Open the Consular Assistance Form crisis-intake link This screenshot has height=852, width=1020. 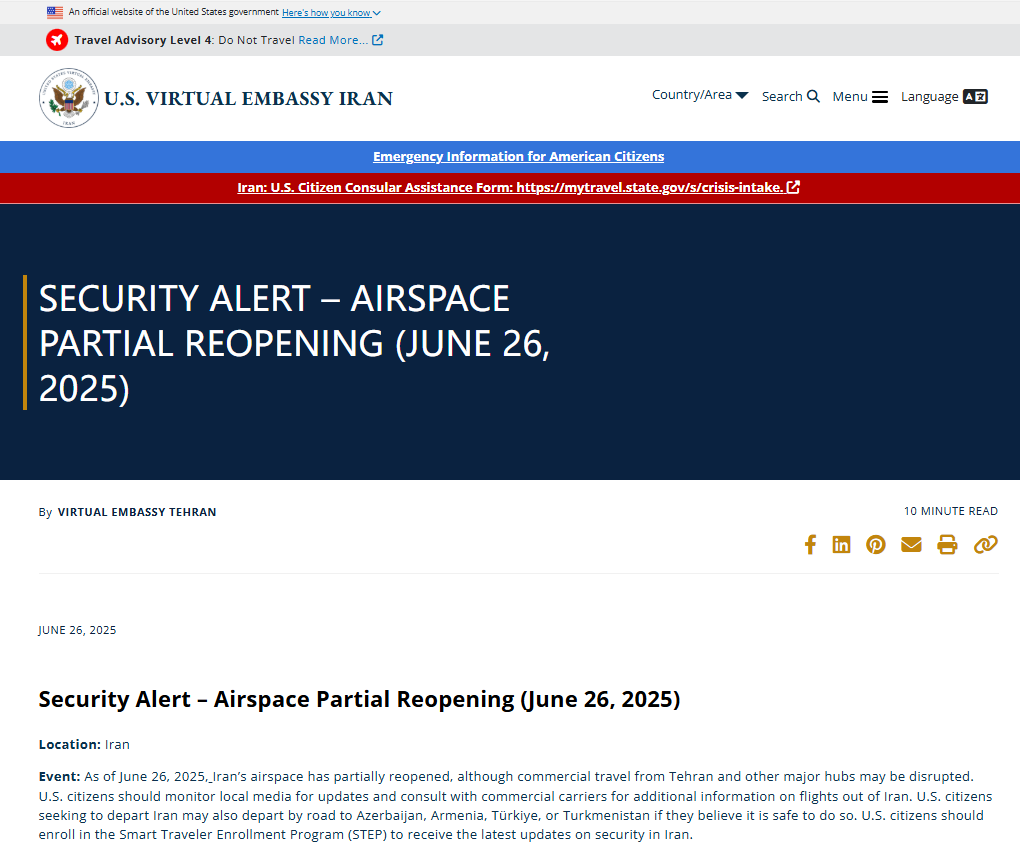pyautogui.click(x=518, y=187)
